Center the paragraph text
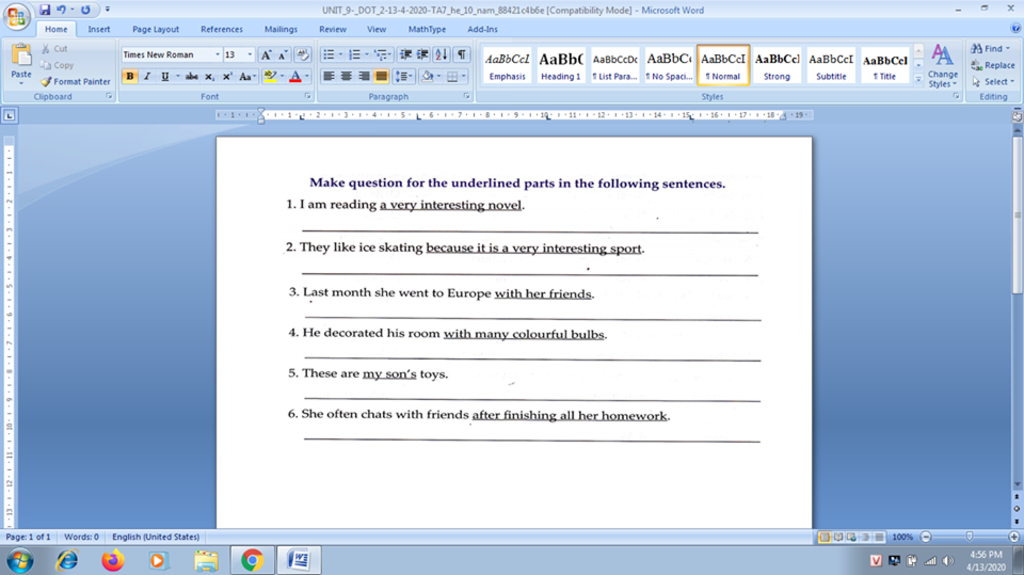 pos(346,76)
